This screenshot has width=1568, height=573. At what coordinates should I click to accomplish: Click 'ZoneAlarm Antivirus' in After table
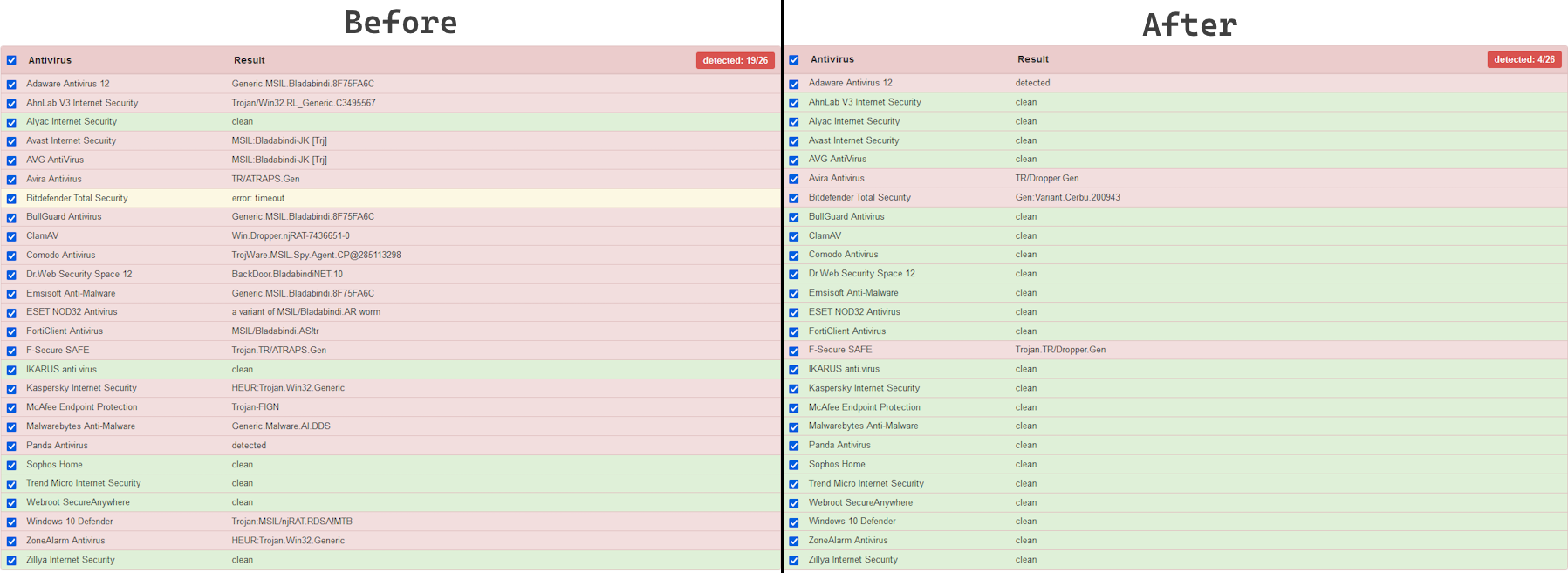pyautogui.click(x=848, y=540)
